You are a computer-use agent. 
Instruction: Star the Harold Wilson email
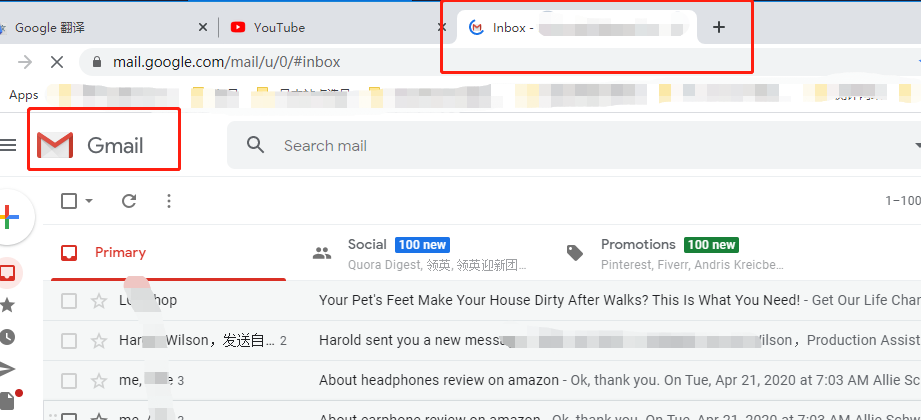pos(99,341)
